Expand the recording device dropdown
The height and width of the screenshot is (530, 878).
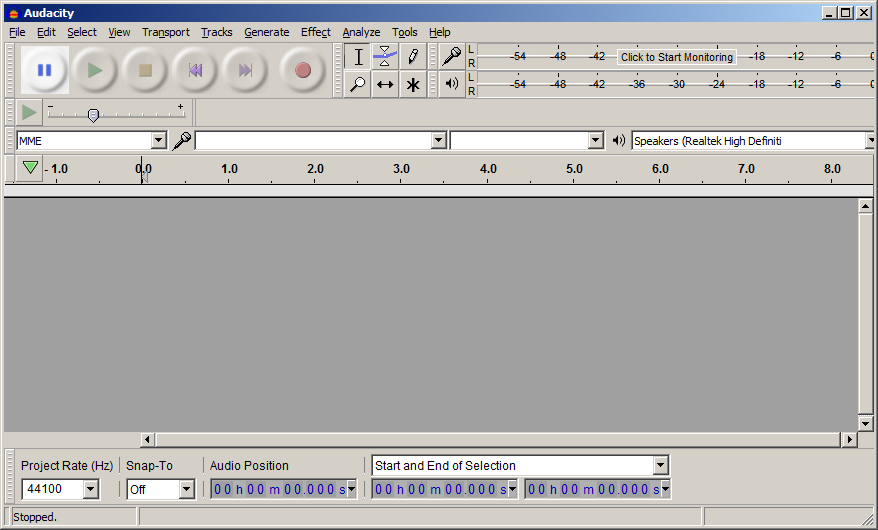439,140
